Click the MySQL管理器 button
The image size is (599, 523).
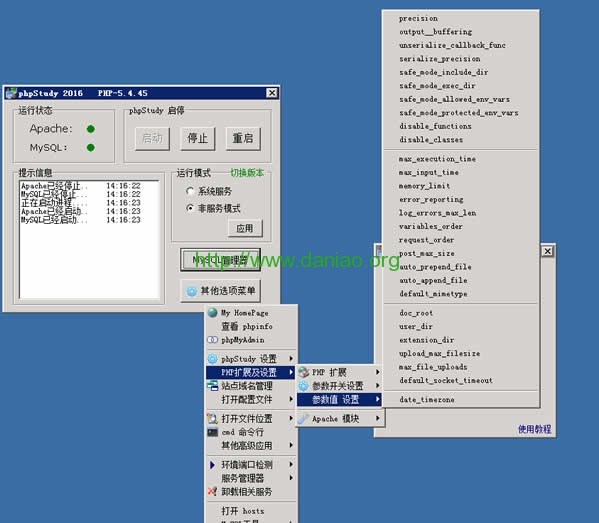(x=220, y=260)
